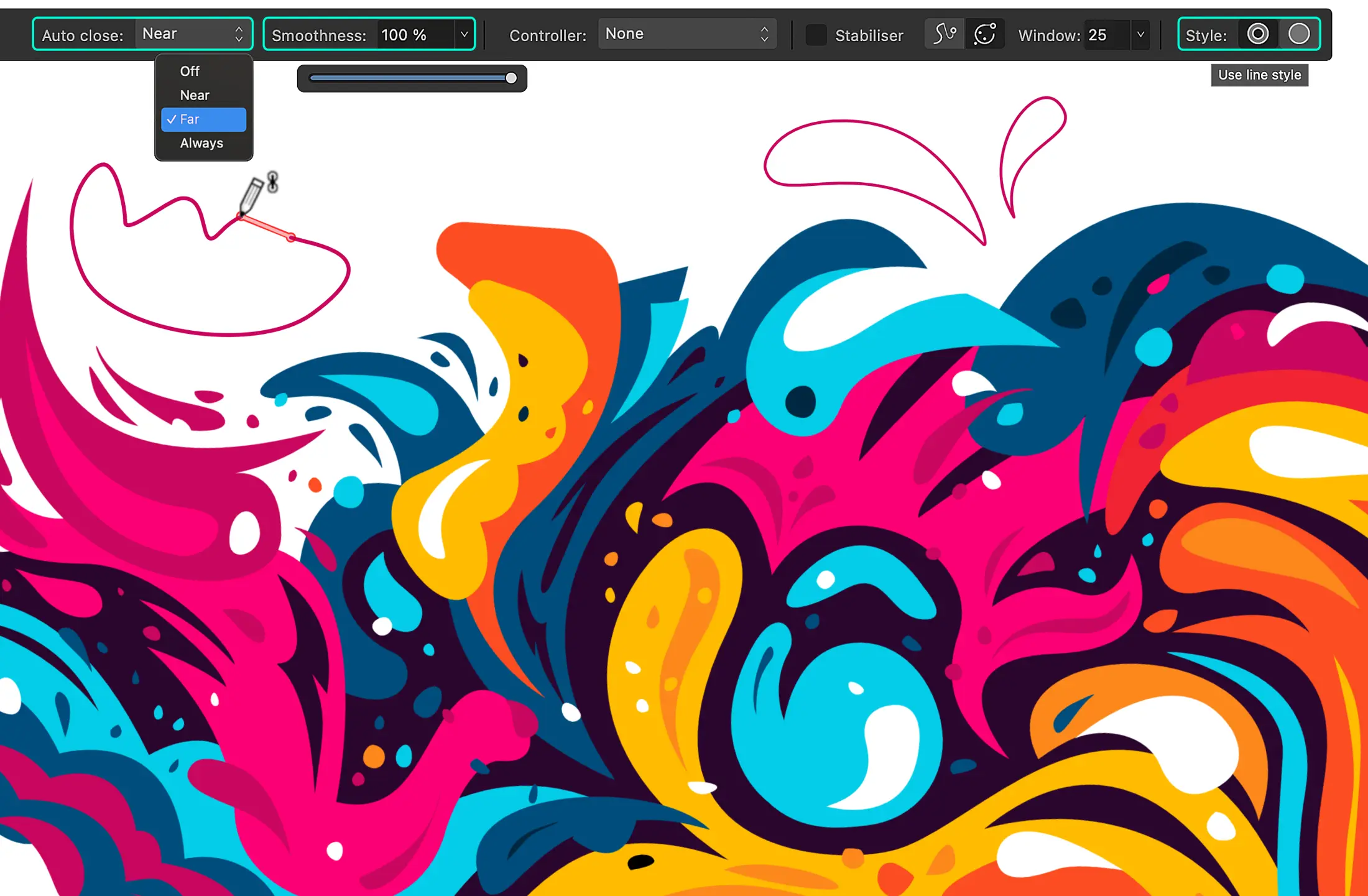Select rope mode stabiliser icon

point(945,34)
